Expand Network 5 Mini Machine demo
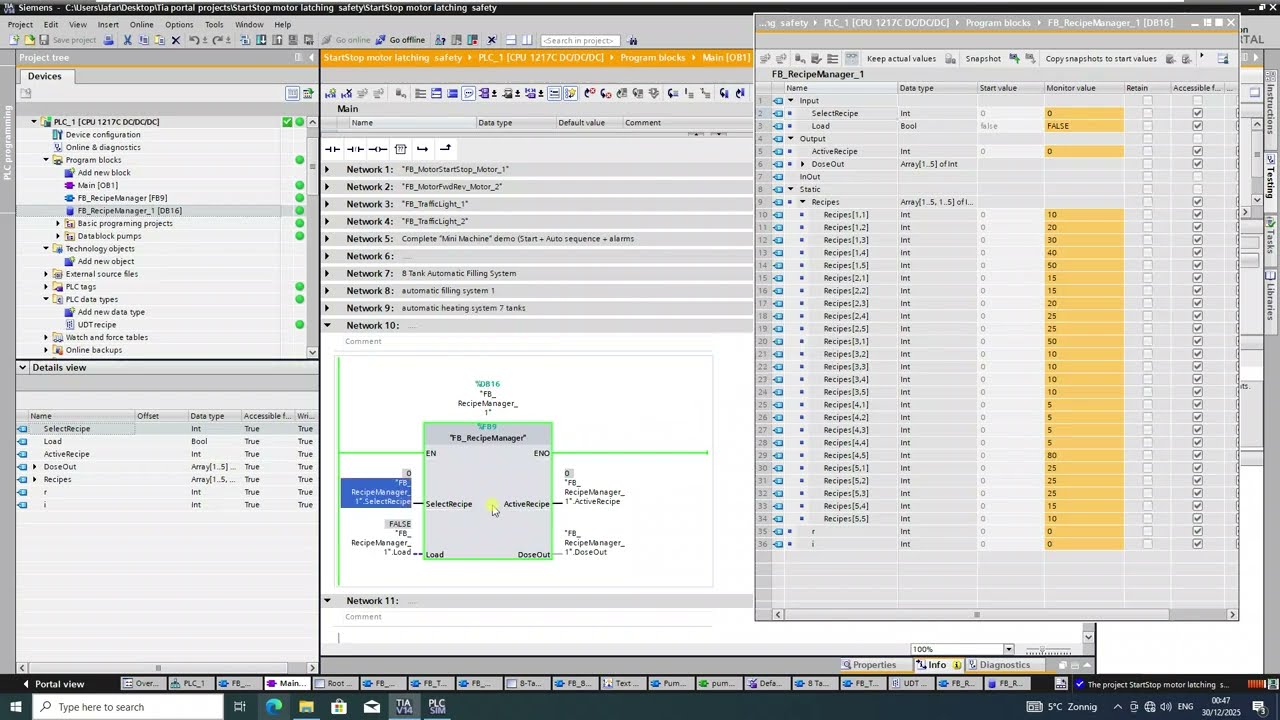 click(327, 239)
